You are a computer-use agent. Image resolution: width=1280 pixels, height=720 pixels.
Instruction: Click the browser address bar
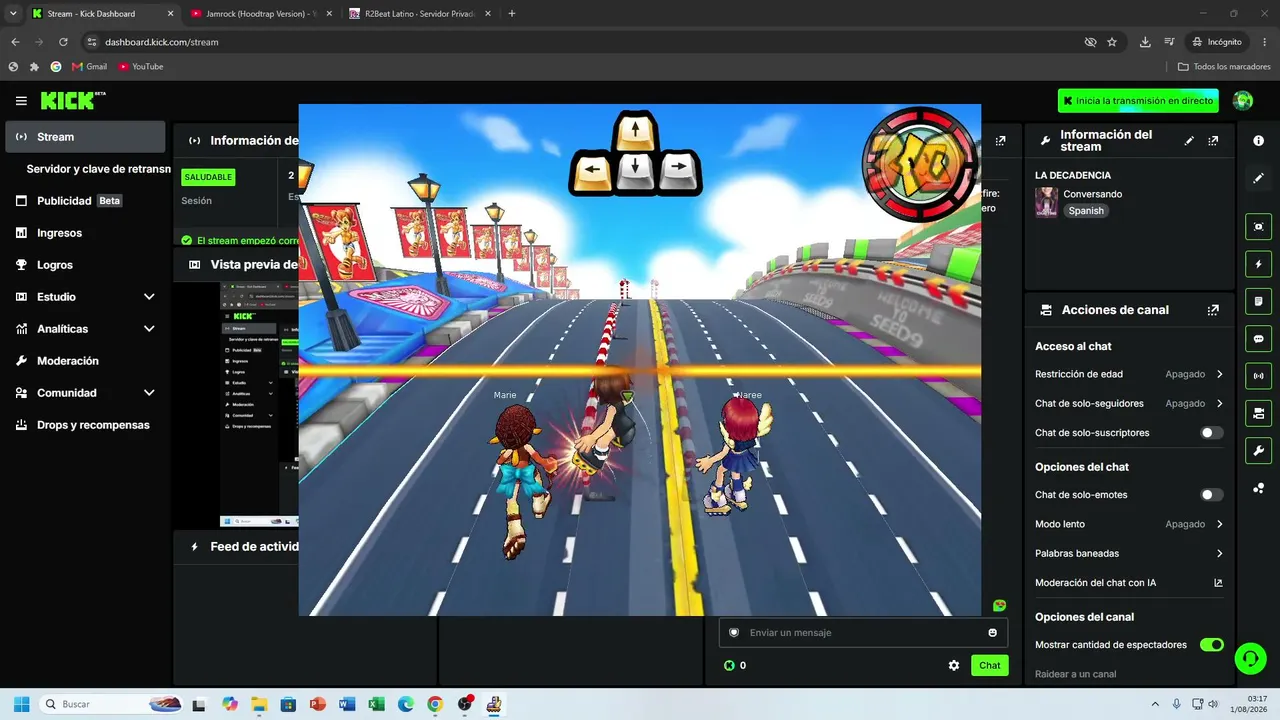[590, 42]
